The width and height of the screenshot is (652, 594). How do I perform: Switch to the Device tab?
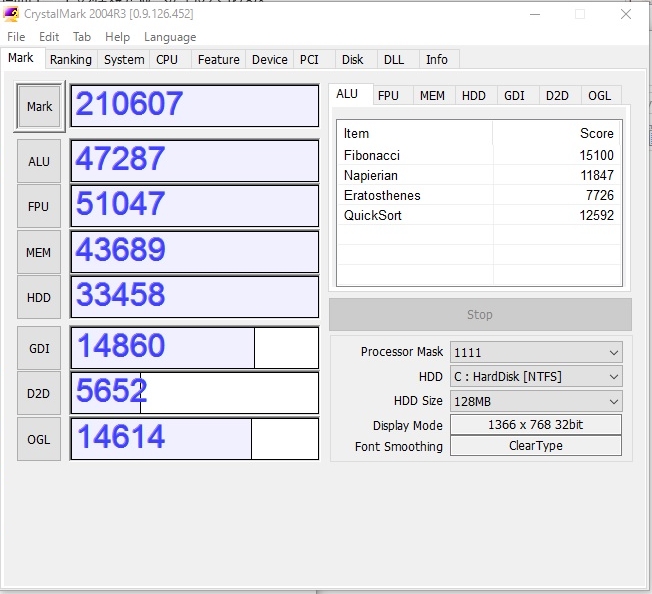pyautogui.click(x=269, y=59)
